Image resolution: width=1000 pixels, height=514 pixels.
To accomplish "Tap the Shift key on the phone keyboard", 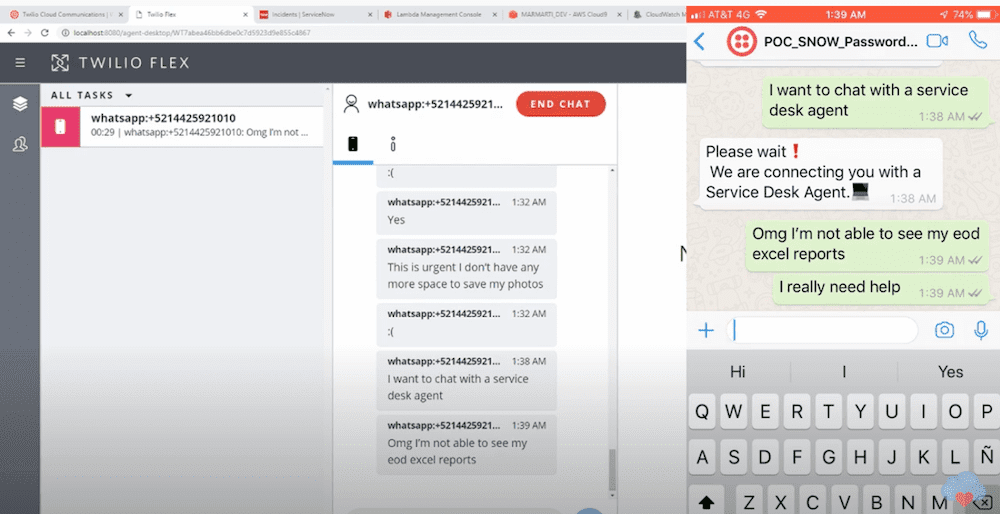I will coord(706,501).
